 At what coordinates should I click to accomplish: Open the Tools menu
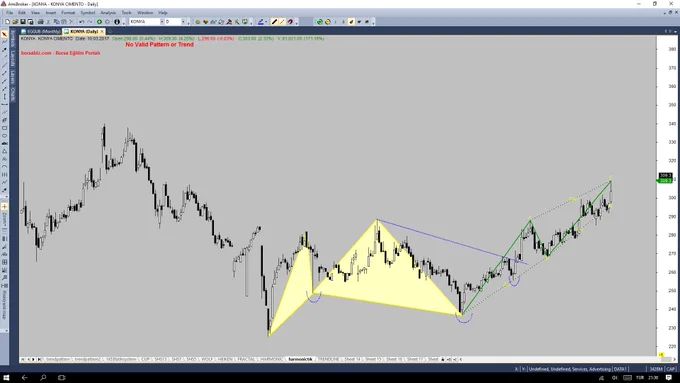click(x=126, y=13)
